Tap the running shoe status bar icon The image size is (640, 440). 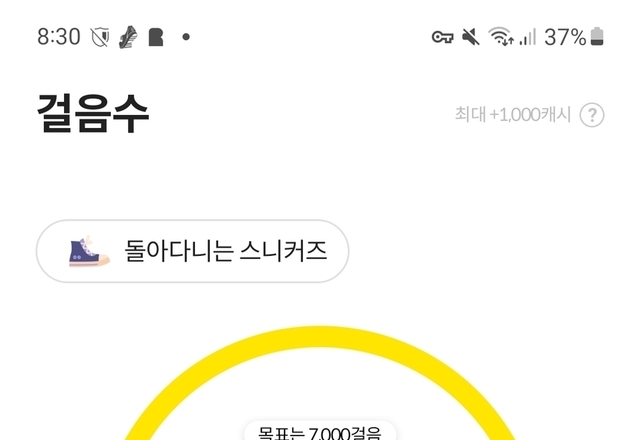[128, 37]
